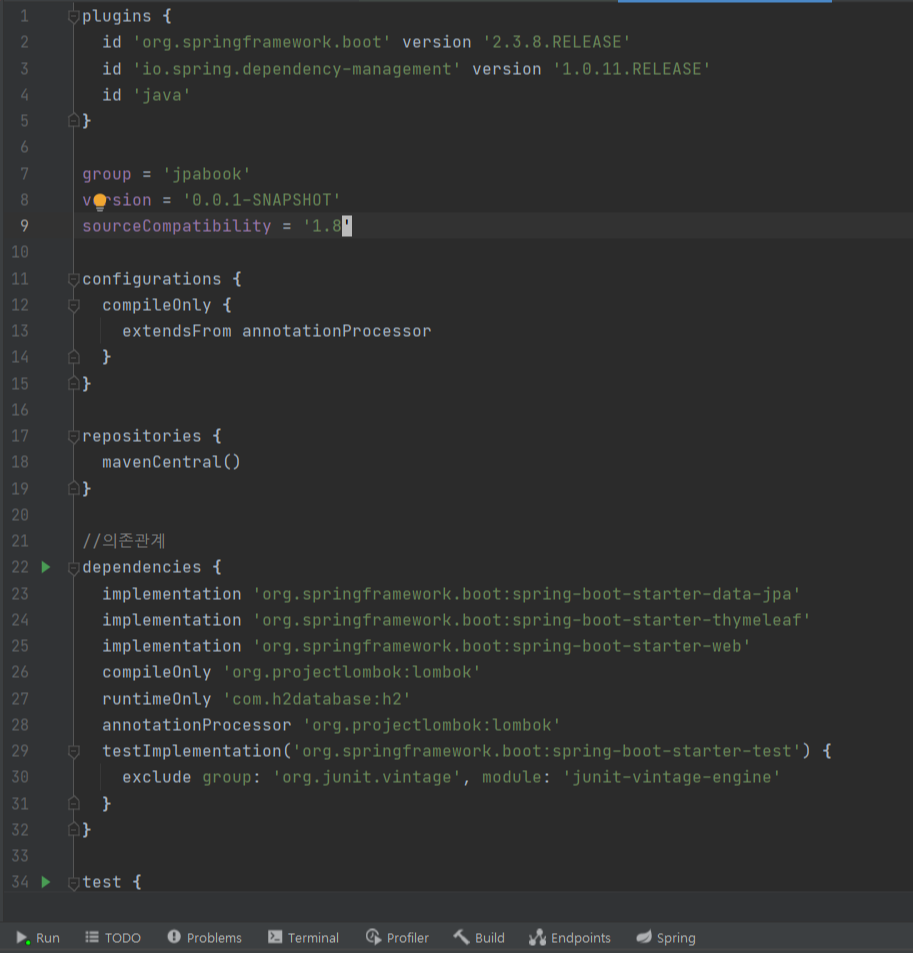Open the Spring tool window

pos(666,937)
